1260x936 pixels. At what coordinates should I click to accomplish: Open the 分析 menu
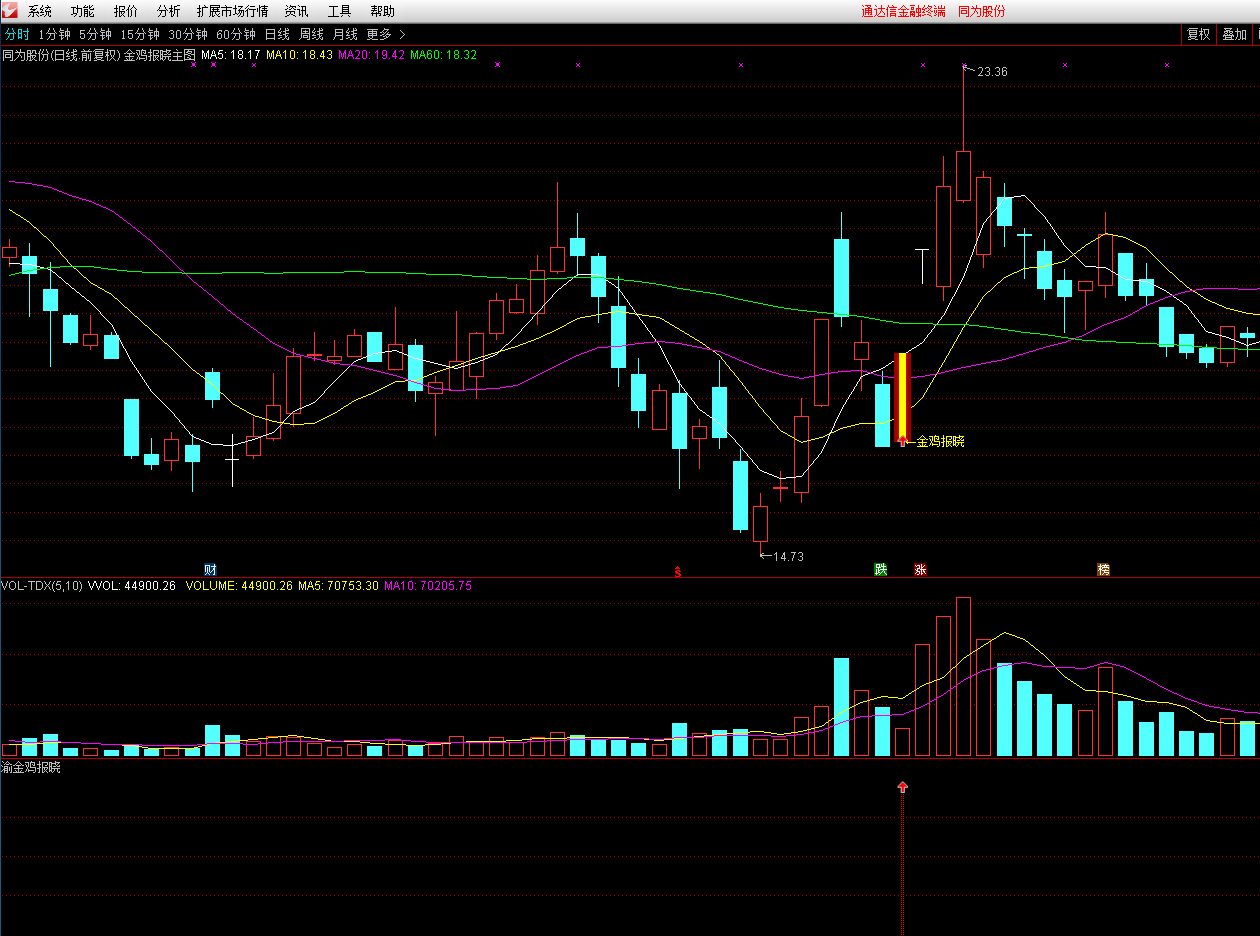click(169, 12)
